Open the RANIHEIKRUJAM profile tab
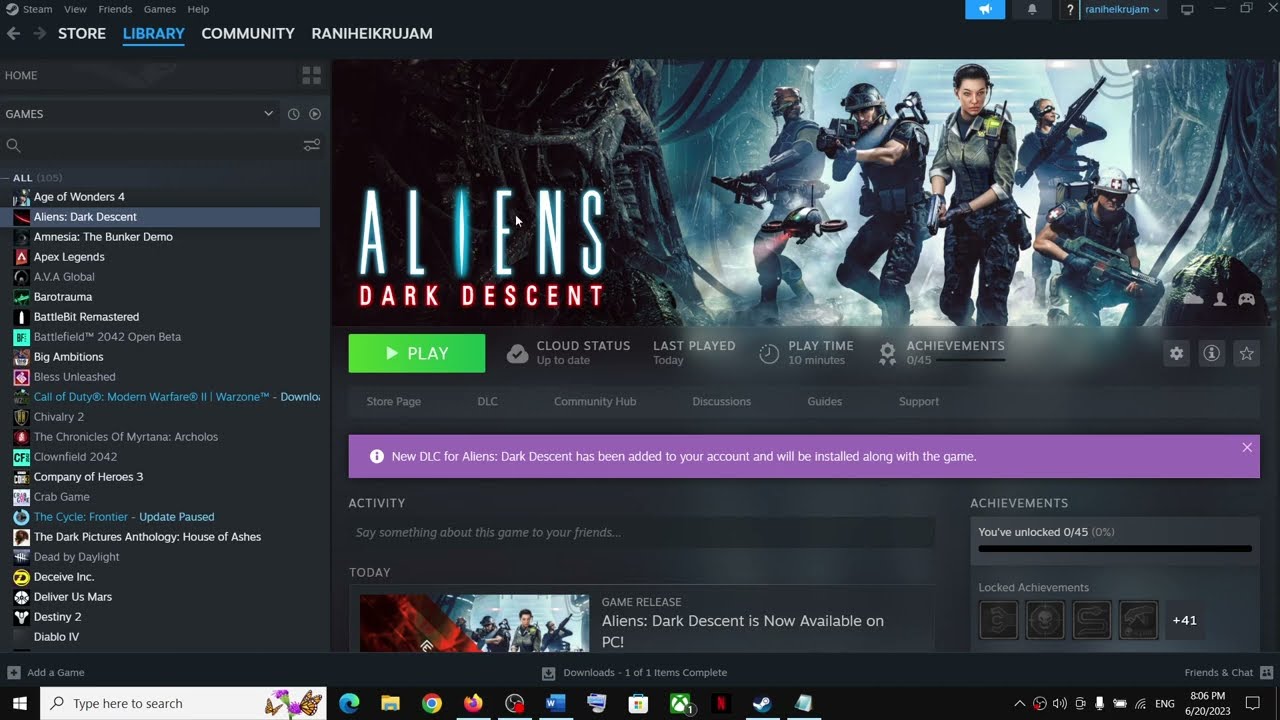 click(372, 33)
